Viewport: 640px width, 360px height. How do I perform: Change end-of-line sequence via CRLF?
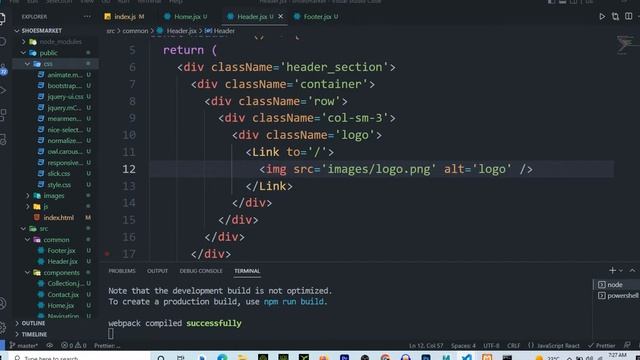(513, 346)
